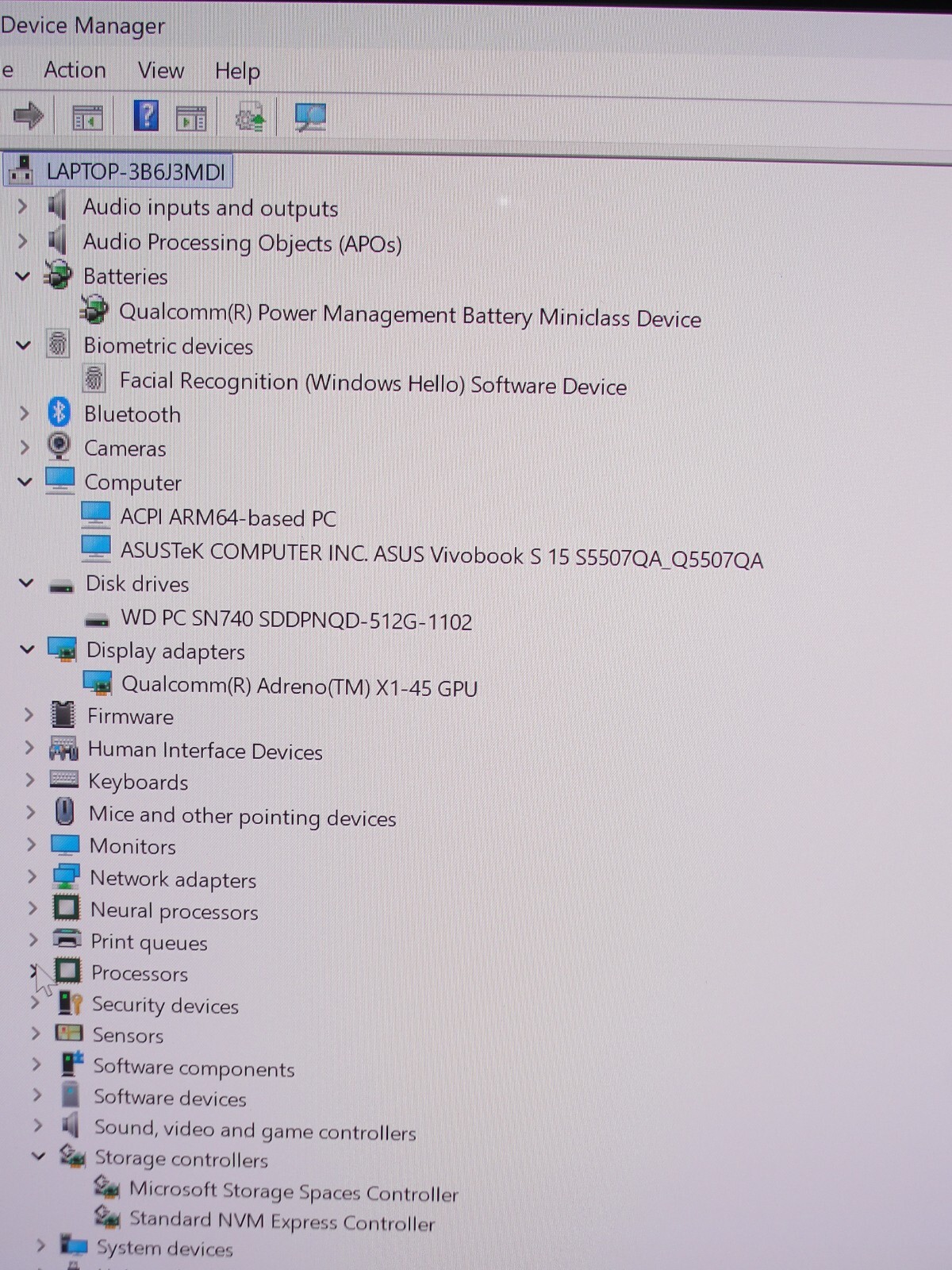Select Qualcomm Power Management Battery Miniclass Device
Viewport: 952px width, 1270px height.
410,314
